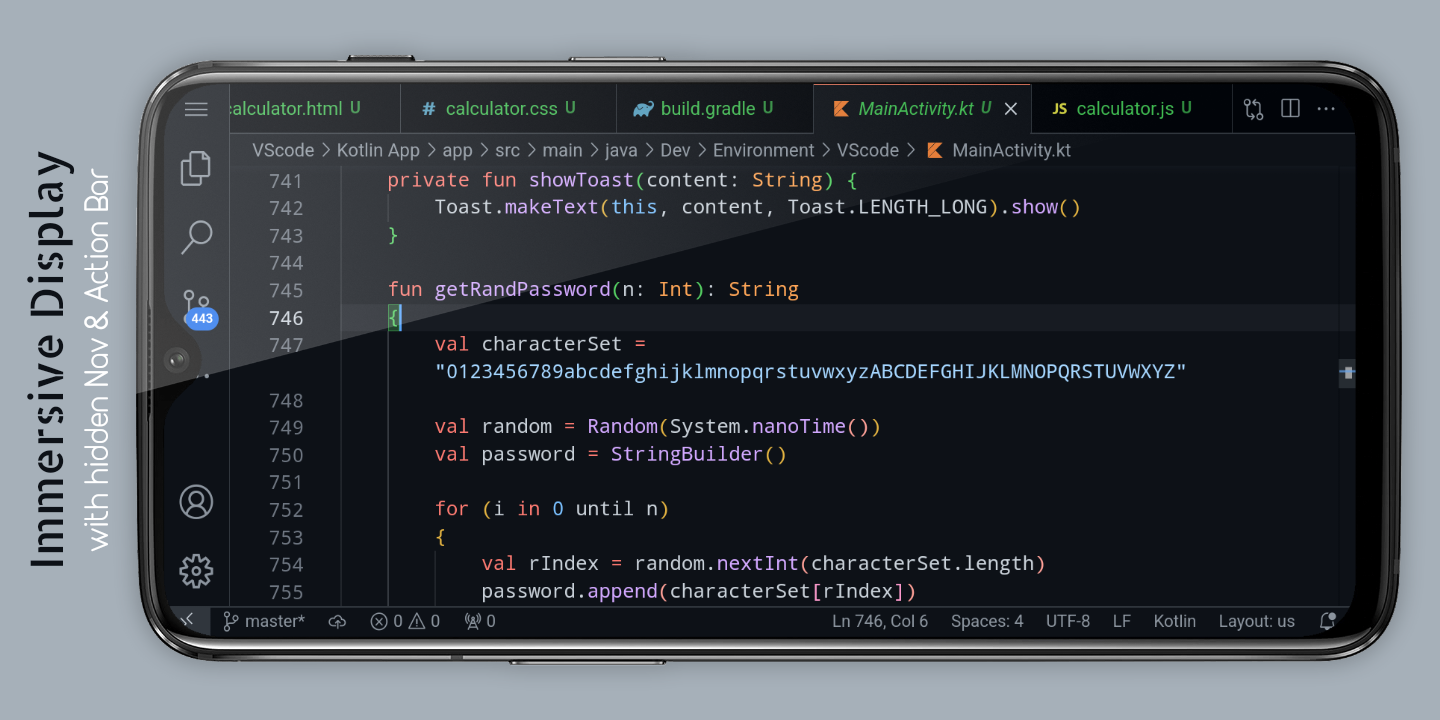Image resolution: width=1440 pixels, height=720 pixels.
Task: Click the Layout: us status entry
Action: pos(1257,622)
